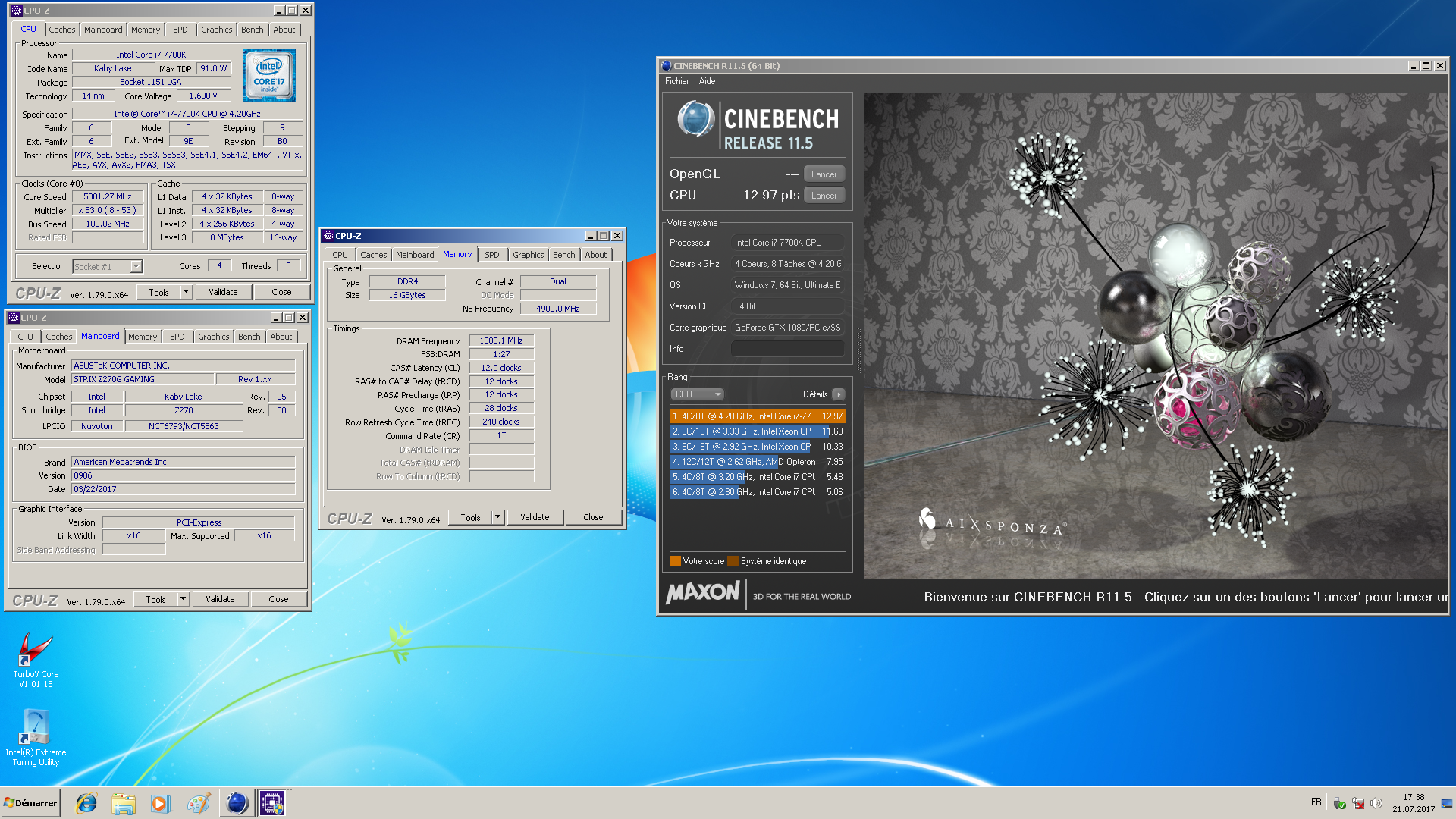The width and height of the screenshot is (1456, 819).
Task: Launch Windows Media Player from taskbar
Action: click(161, 802)
